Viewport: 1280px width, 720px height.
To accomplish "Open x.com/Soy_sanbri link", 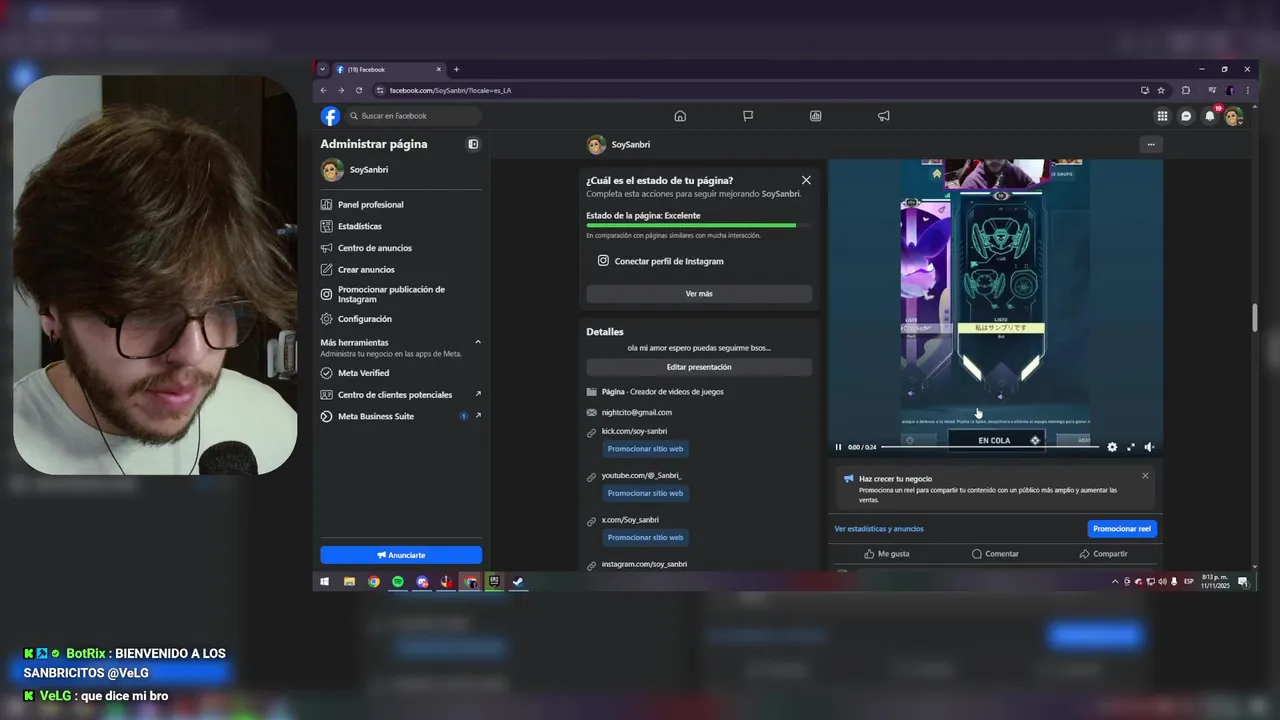I will click(x=630, y=520).
